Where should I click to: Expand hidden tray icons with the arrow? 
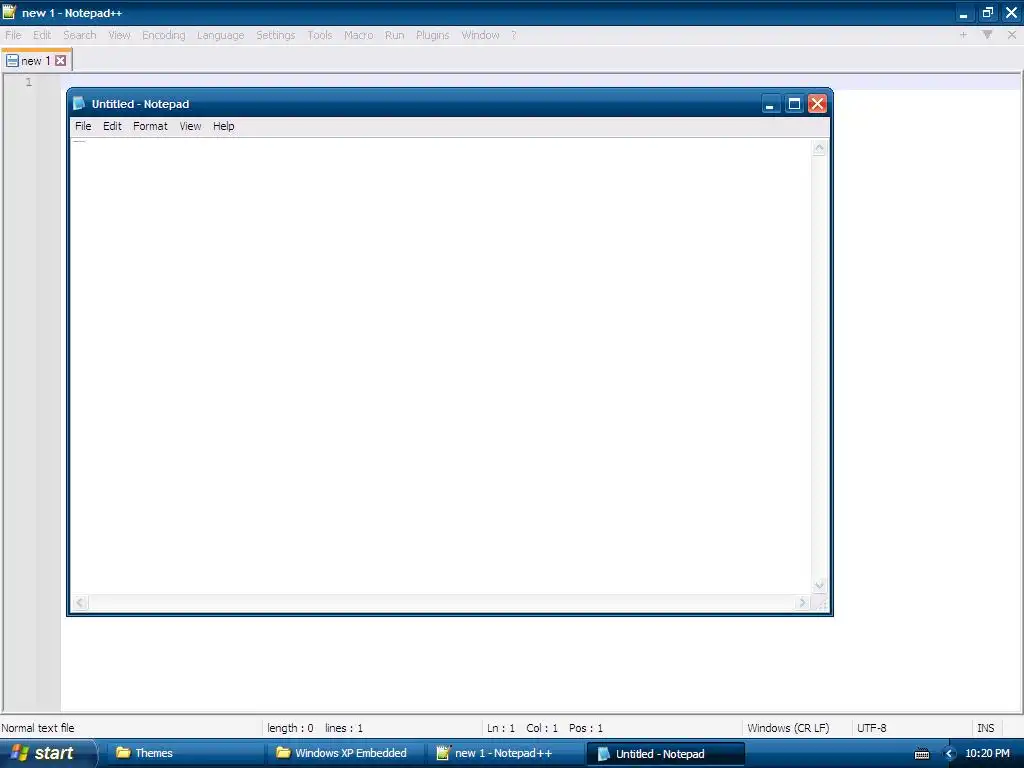[x=950, y=754]
